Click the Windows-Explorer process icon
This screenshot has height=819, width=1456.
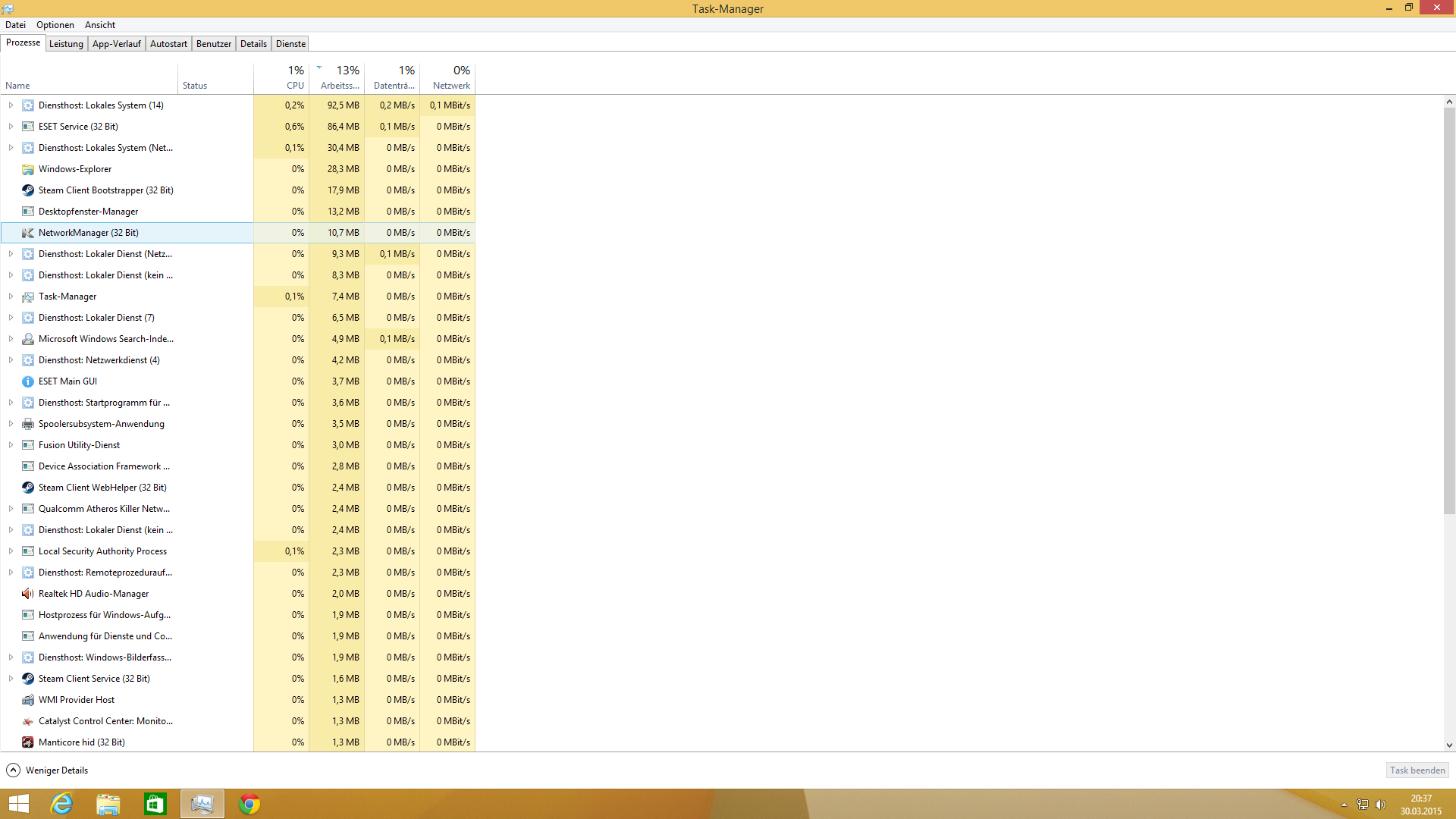(x=28, y=169)
